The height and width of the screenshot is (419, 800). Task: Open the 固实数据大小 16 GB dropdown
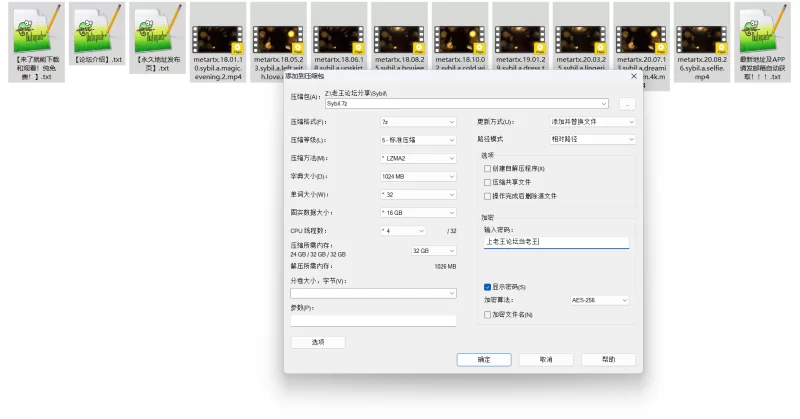(418, 213)
